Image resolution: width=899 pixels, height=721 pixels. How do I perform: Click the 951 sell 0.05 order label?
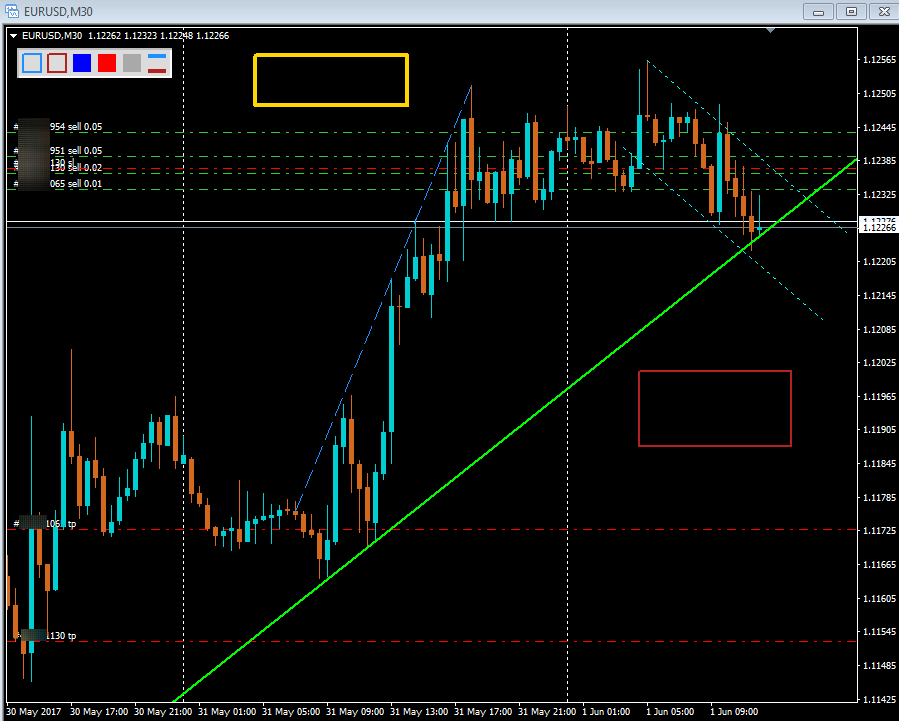coord(76,151)
